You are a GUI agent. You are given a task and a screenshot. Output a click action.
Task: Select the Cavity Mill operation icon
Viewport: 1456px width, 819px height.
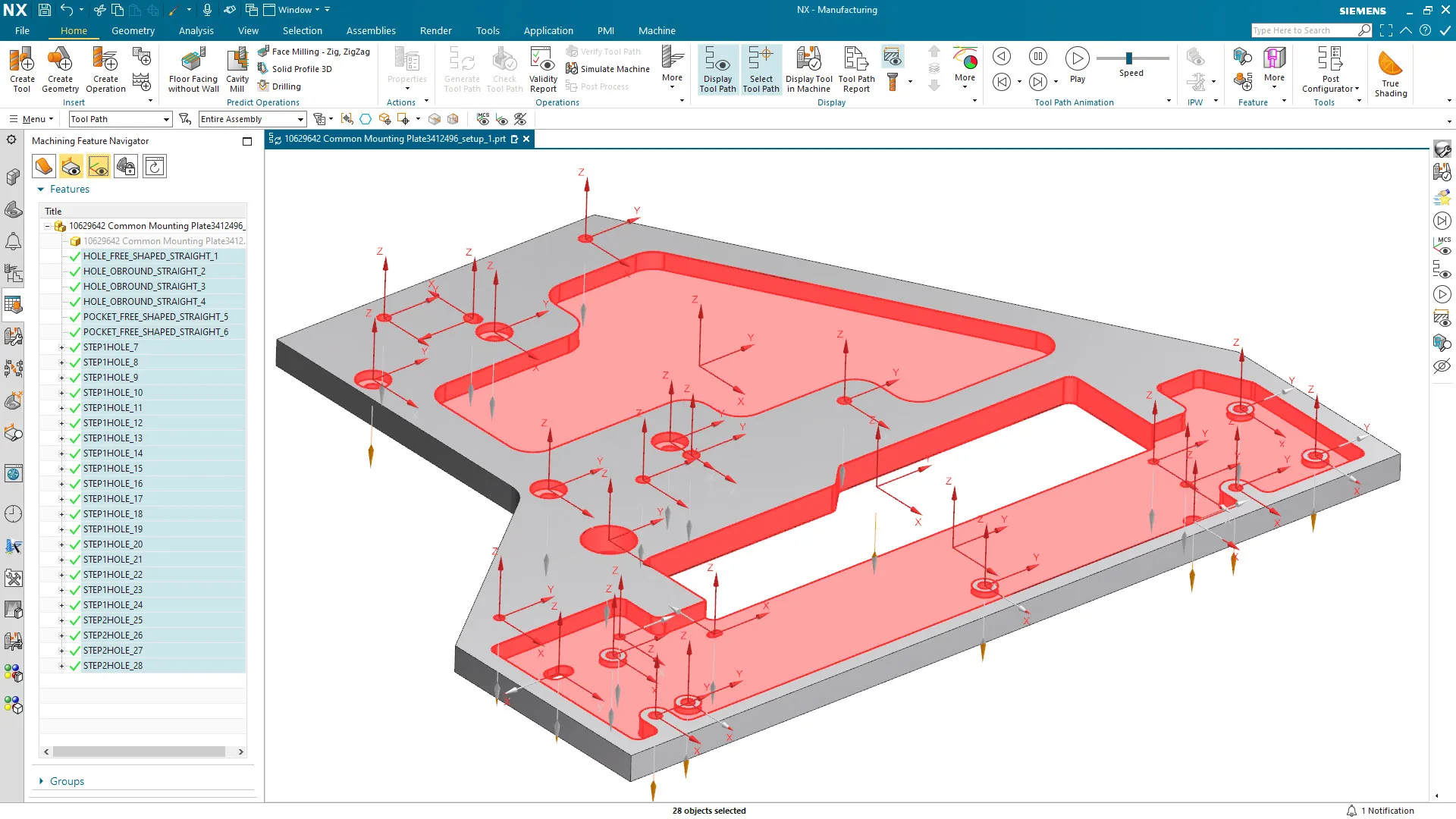coord(237,60)
